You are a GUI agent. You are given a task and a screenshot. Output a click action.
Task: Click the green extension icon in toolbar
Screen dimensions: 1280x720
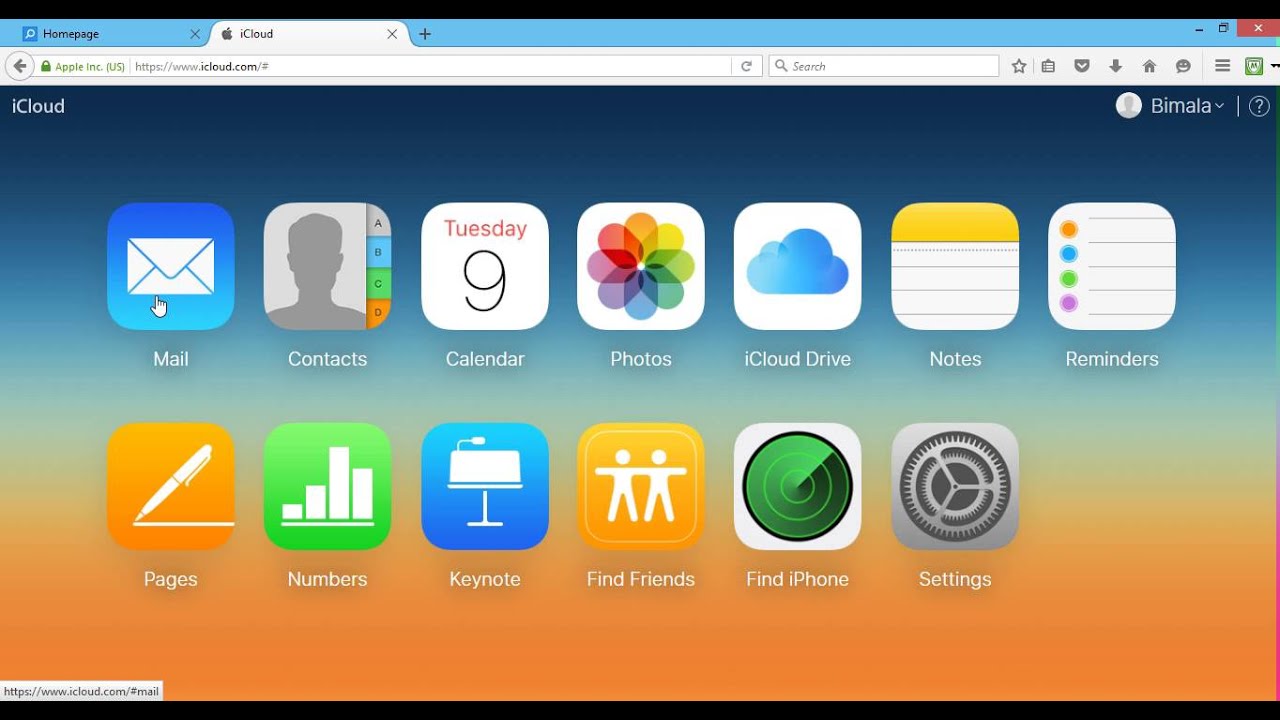point(1254,66)
